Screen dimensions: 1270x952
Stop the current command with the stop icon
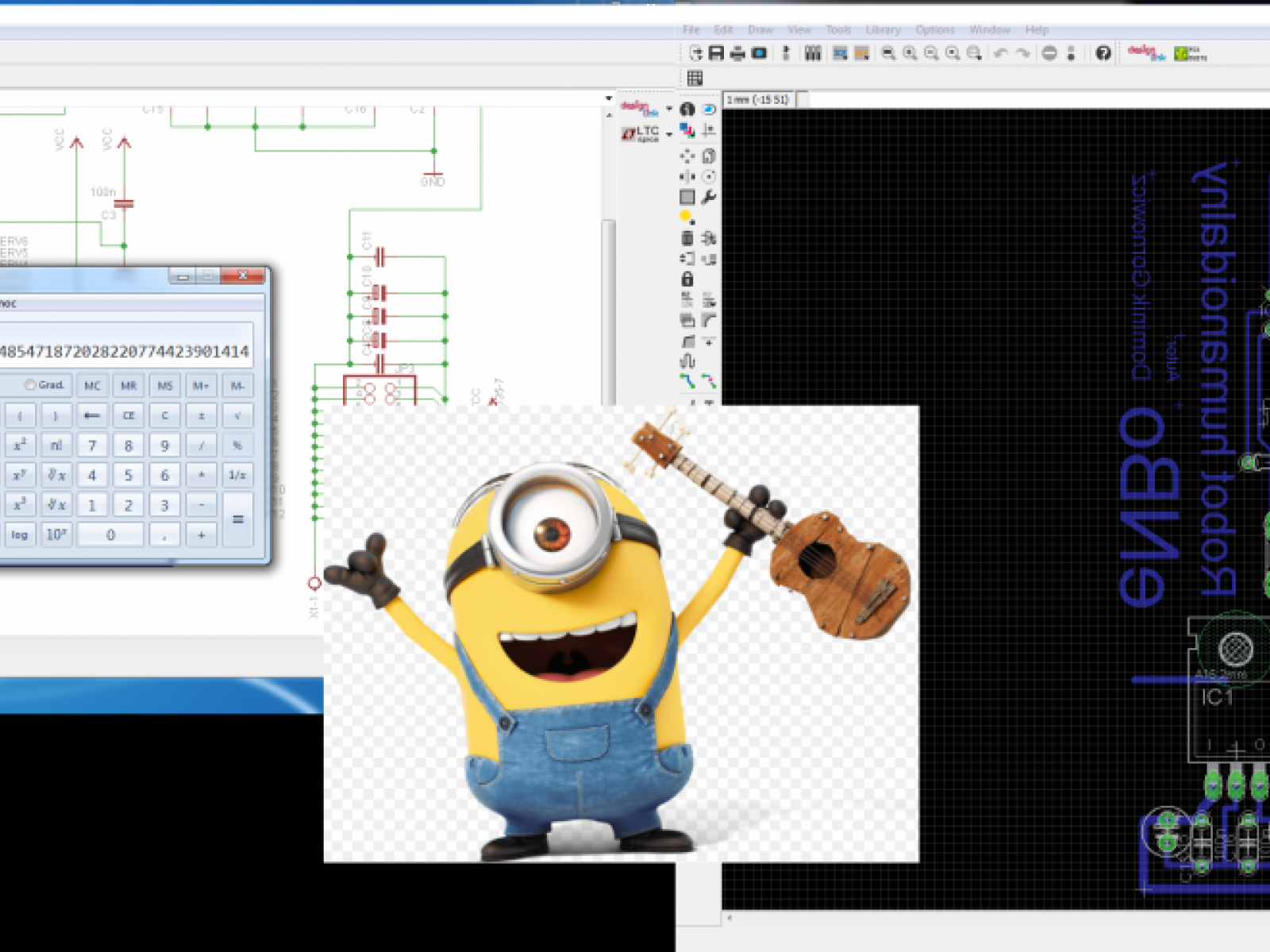[x=1049, y=53]
